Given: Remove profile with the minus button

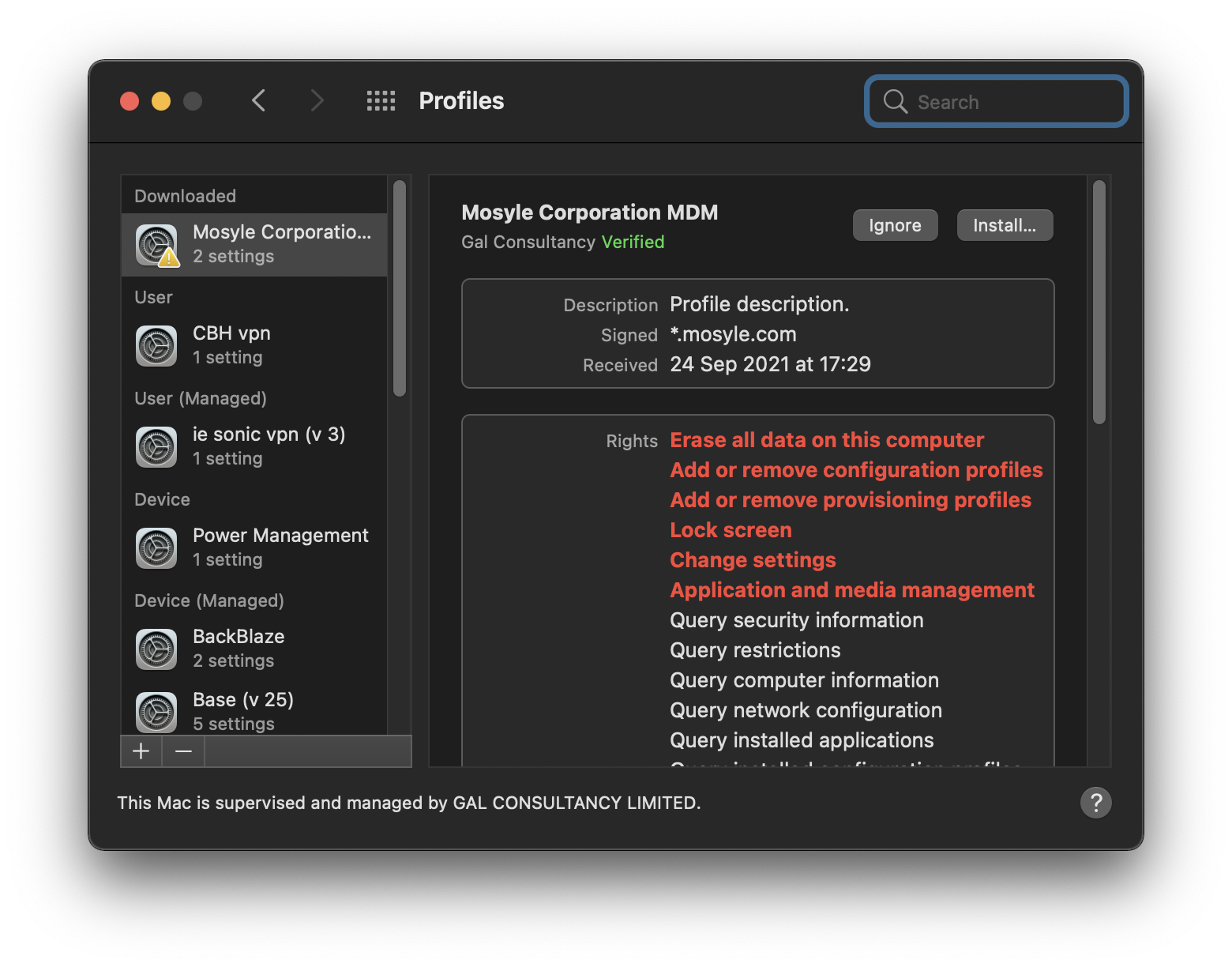Looking at the screenshot, I should click(x=183, y=751).
